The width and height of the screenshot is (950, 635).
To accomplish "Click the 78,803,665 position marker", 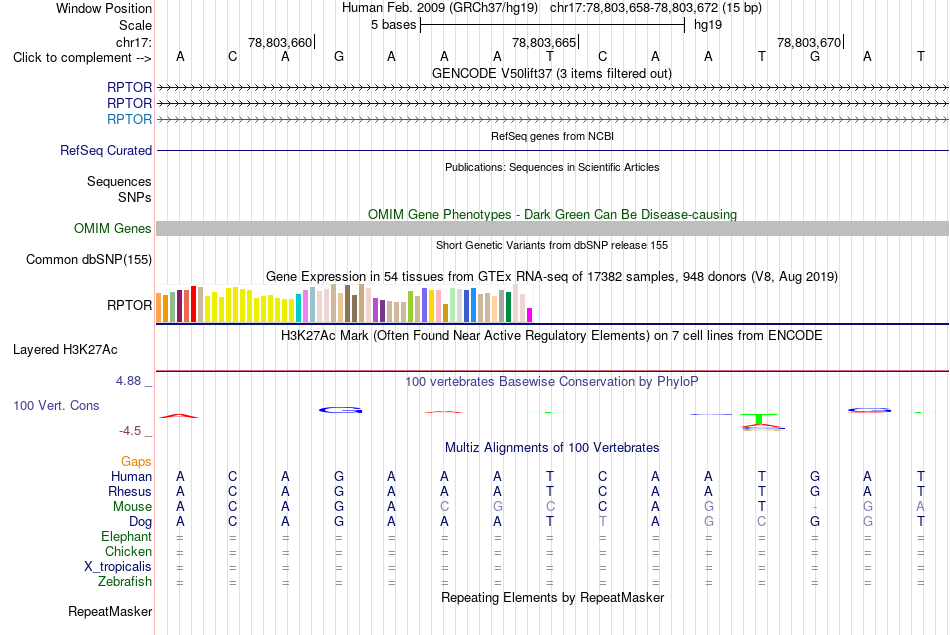I will (544, 42).
